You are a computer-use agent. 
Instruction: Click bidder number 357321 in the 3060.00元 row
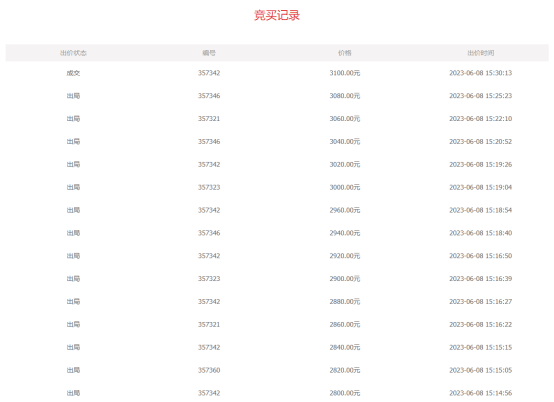coord(209,119)
